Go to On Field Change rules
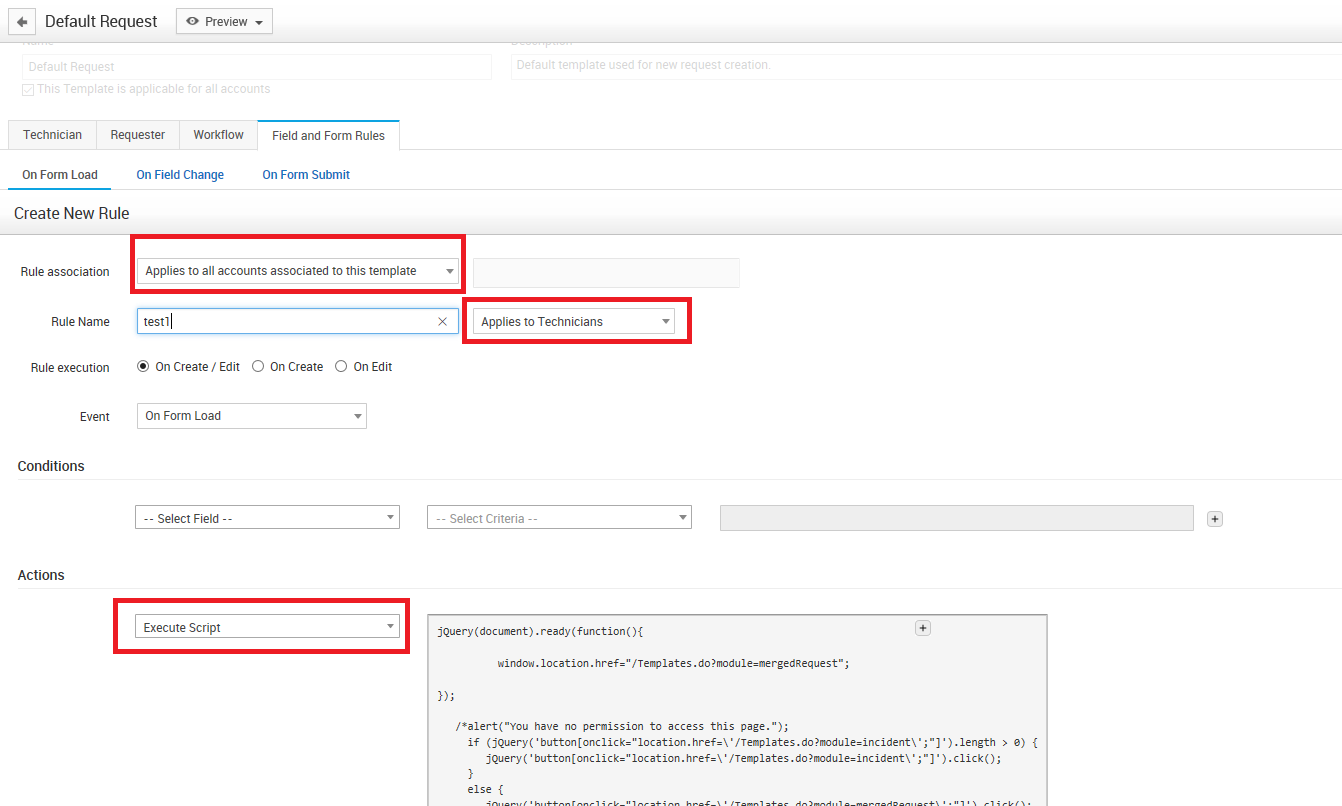This screenshot has width=1342, height=806. pos(180,175)
